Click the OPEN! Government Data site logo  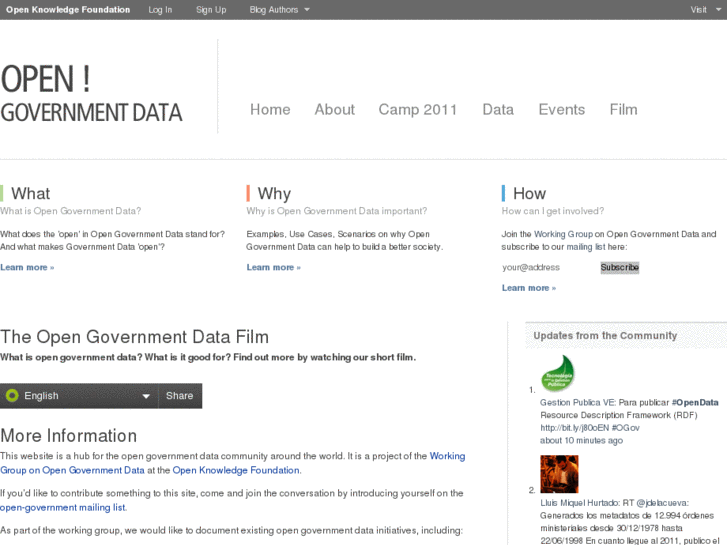coord(92,95)
